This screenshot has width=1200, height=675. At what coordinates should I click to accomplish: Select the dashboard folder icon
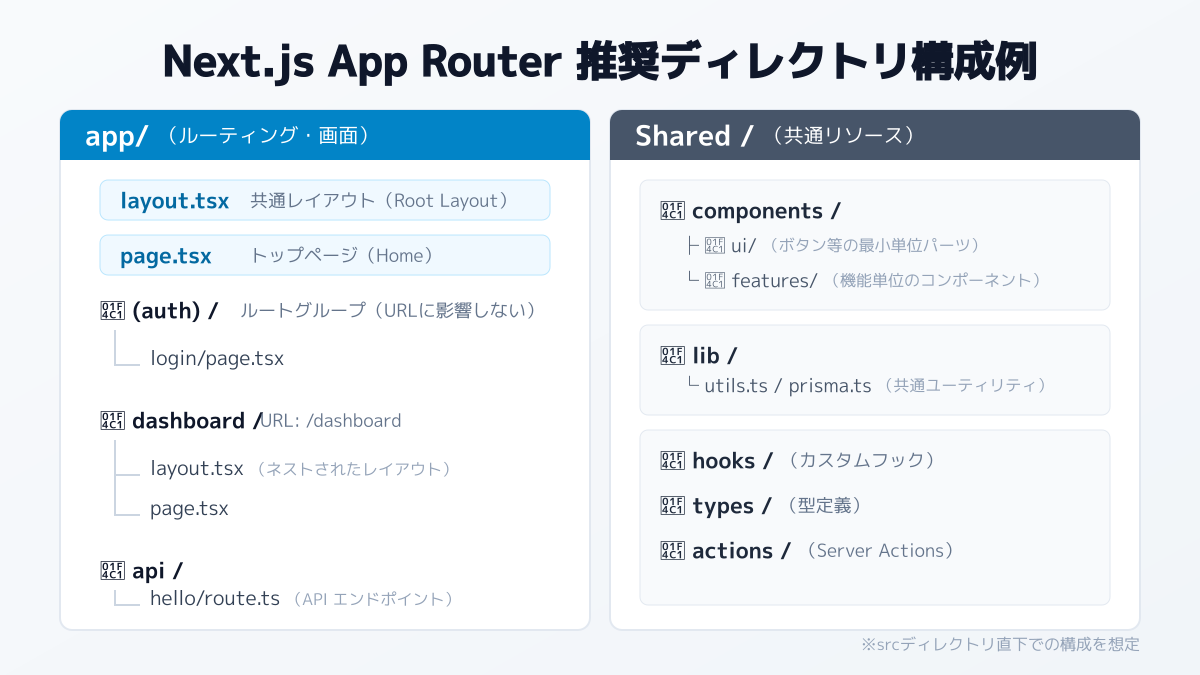click(x=113, y=420)
